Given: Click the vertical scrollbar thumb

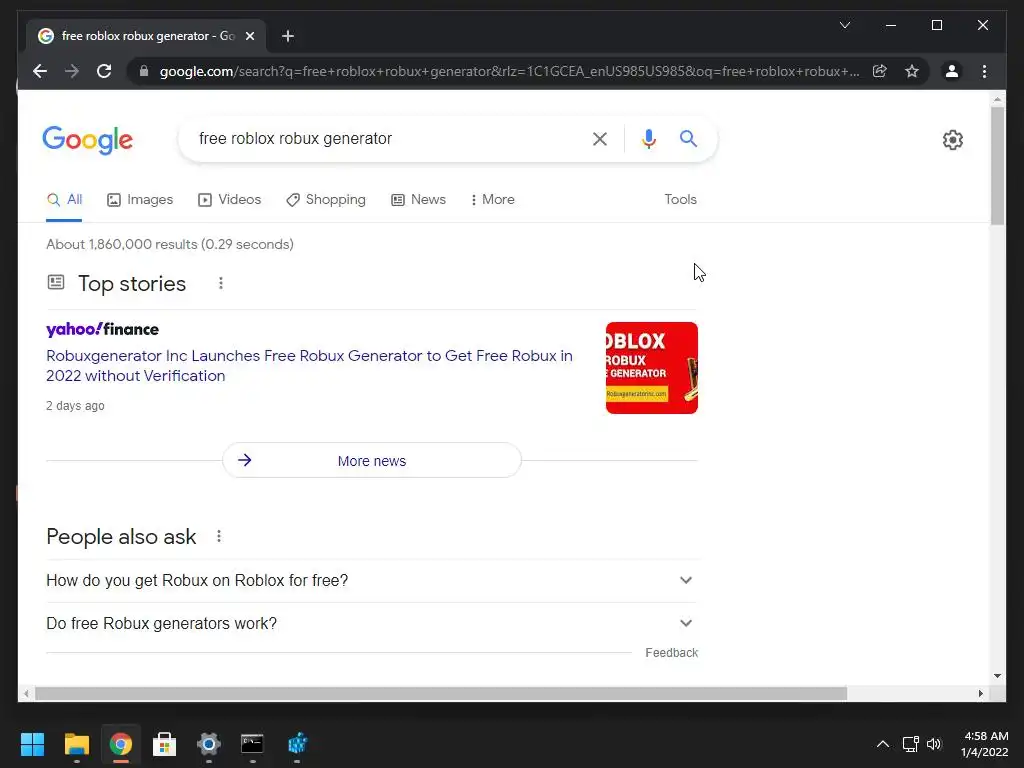Looking at the screenshot, I should click(x=997, y=166).
